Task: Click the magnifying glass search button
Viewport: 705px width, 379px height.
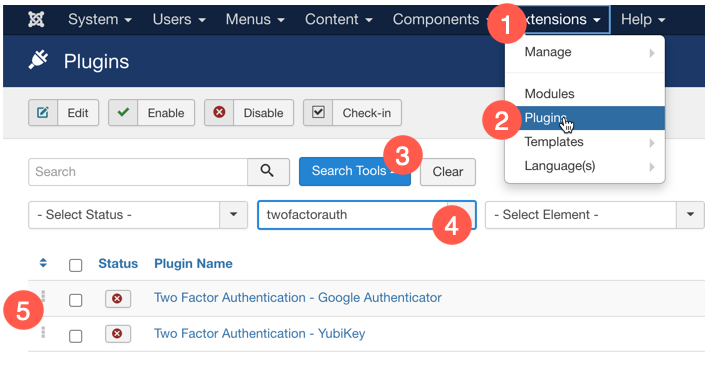Action: pos(268,171)
